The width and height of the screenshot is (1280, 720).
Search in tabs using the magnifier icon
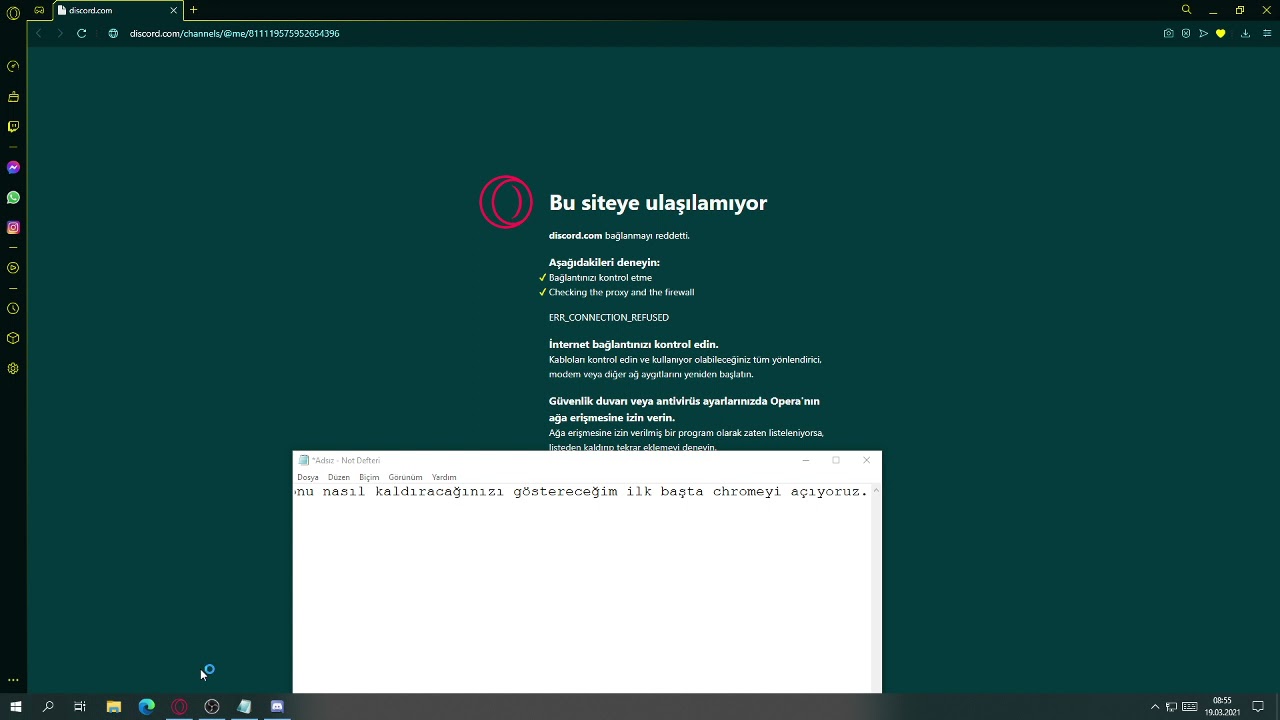pyautogui.click(x=1186, y=10)
